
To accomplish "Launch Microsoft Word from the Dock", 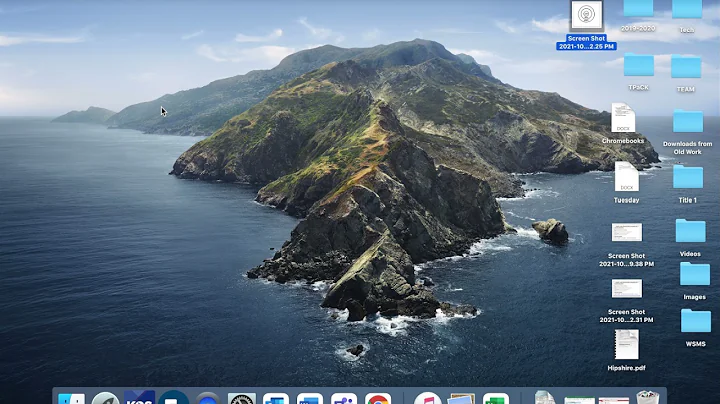I will click(310, 398).
